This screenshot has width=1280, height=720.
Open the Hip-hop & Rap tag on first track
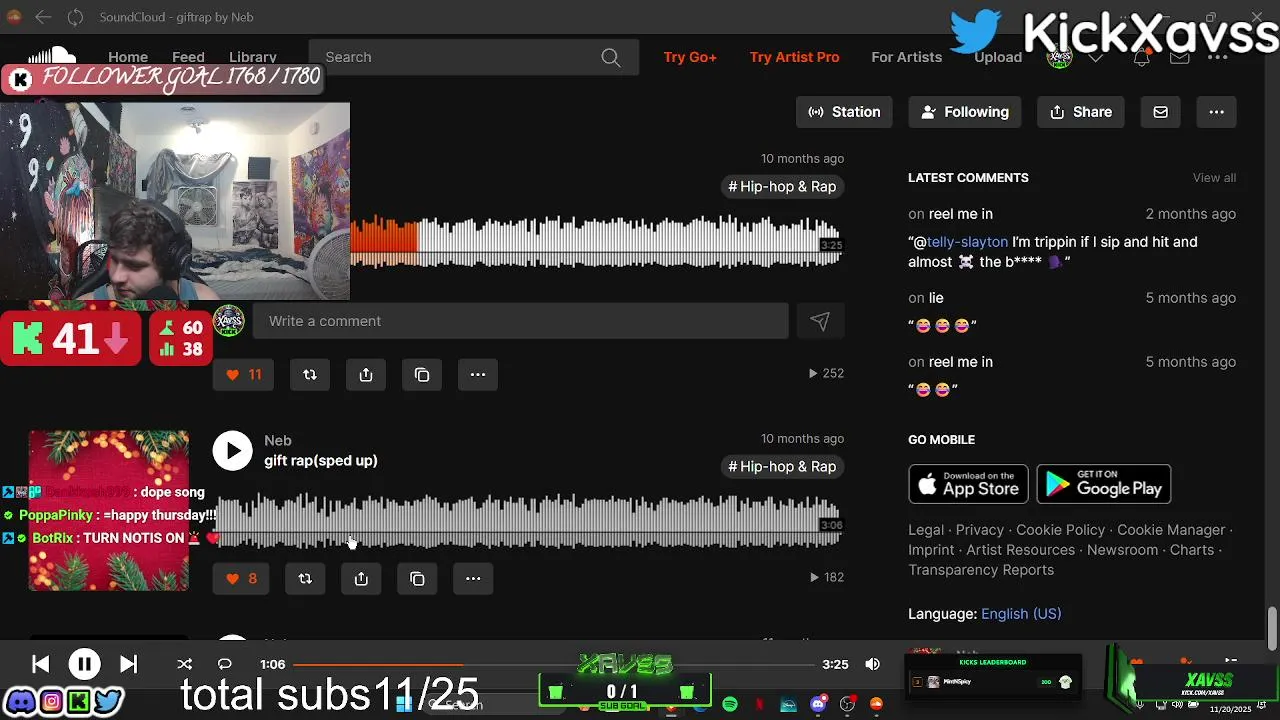[x=782, y=187]
